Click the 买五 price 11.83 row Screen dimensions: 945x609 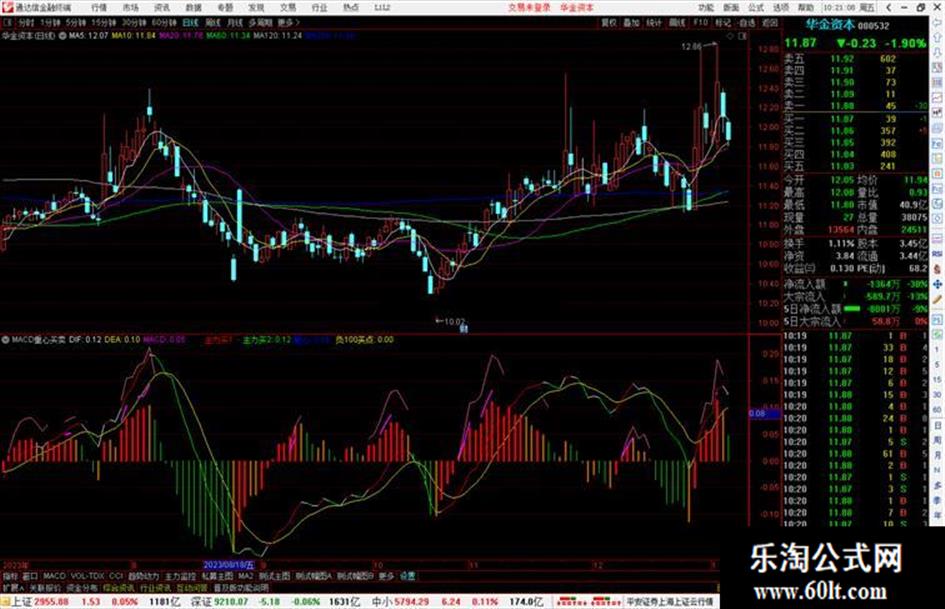coord(855,166)
